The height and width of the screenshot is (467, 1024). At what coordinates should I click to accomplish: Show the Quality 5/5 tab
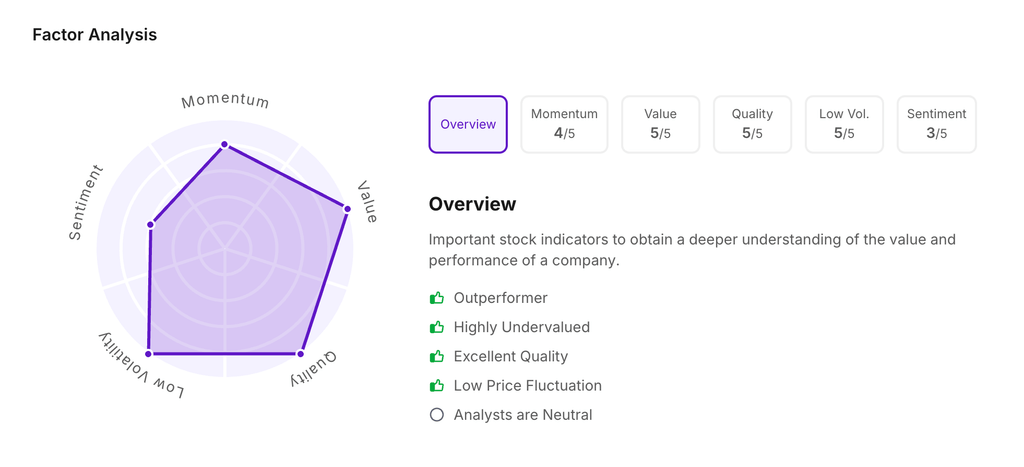coord(752,124)
